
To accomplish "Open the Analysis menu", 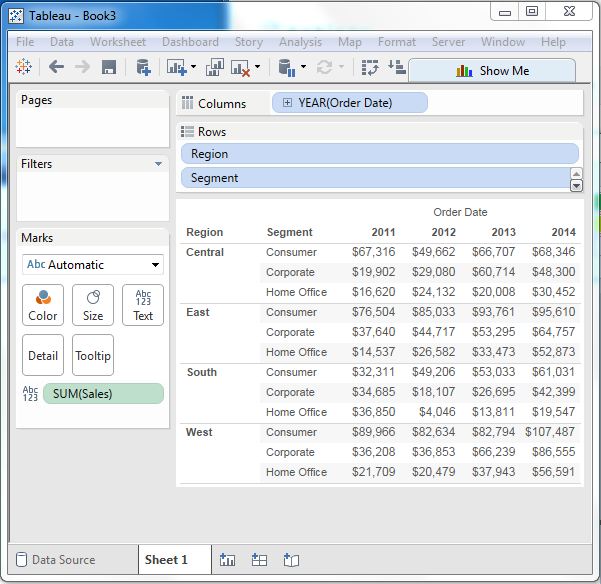I will (300, 42).
